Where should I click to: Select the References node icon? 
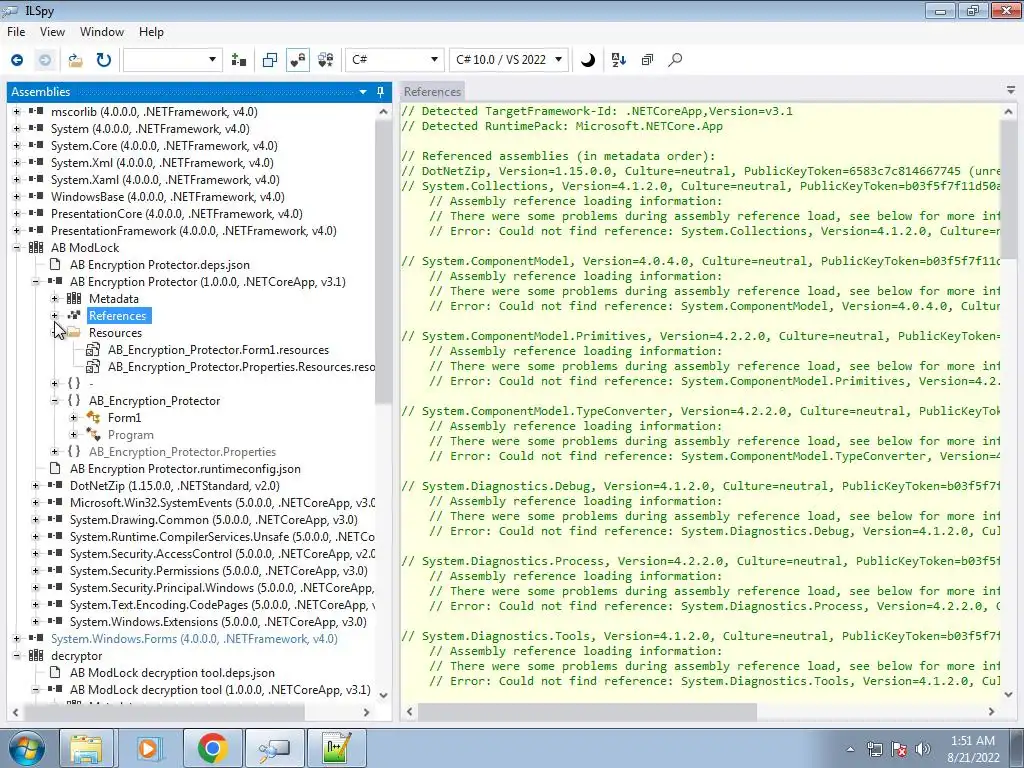tap(74, 315)
